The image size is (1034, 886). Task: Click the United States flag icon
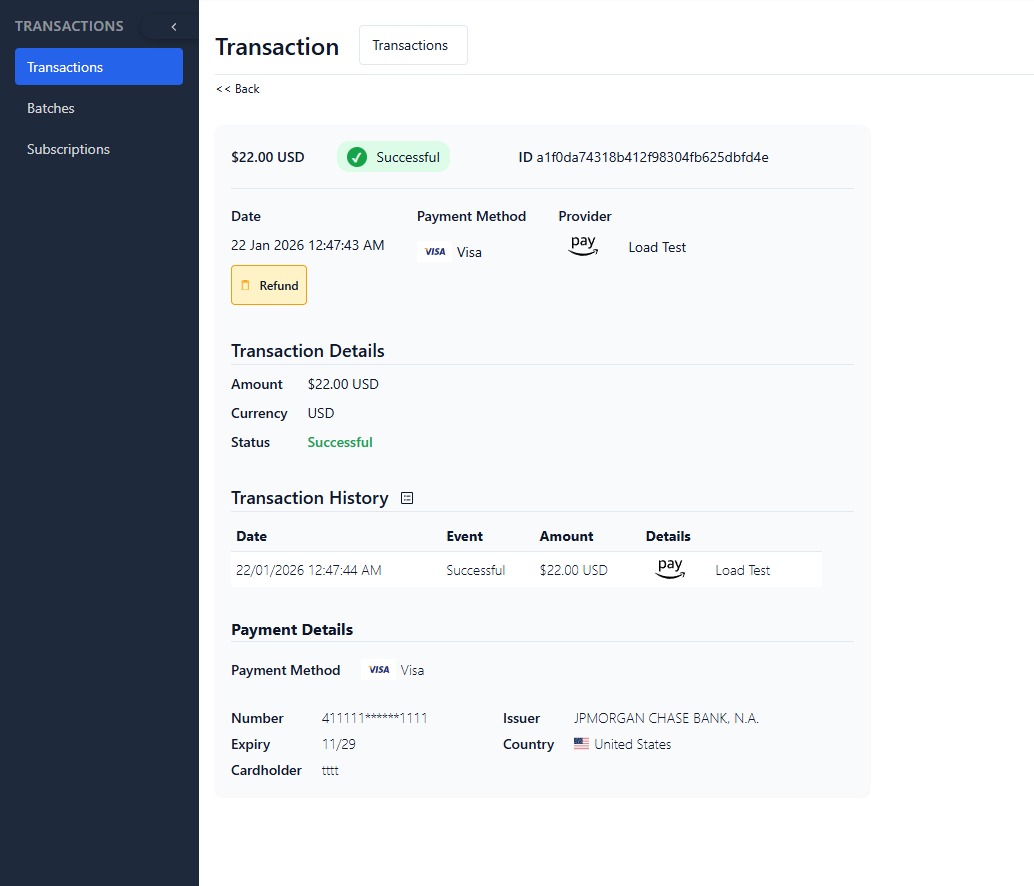[581, 743]
